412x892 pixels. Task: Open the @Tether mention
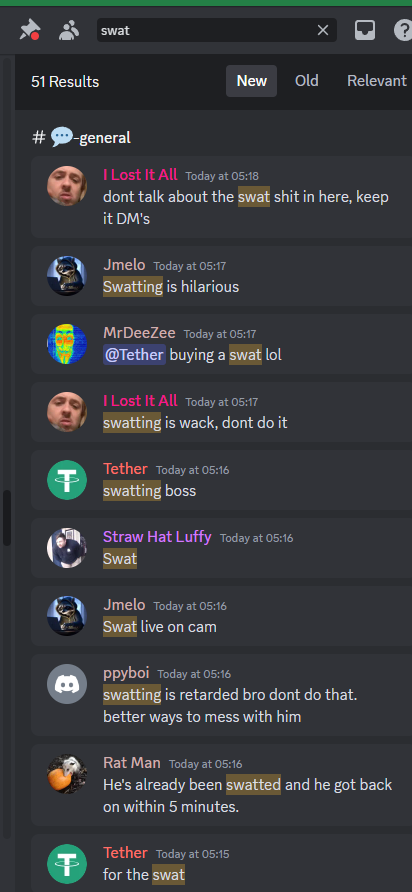click(x=134, y=355)
